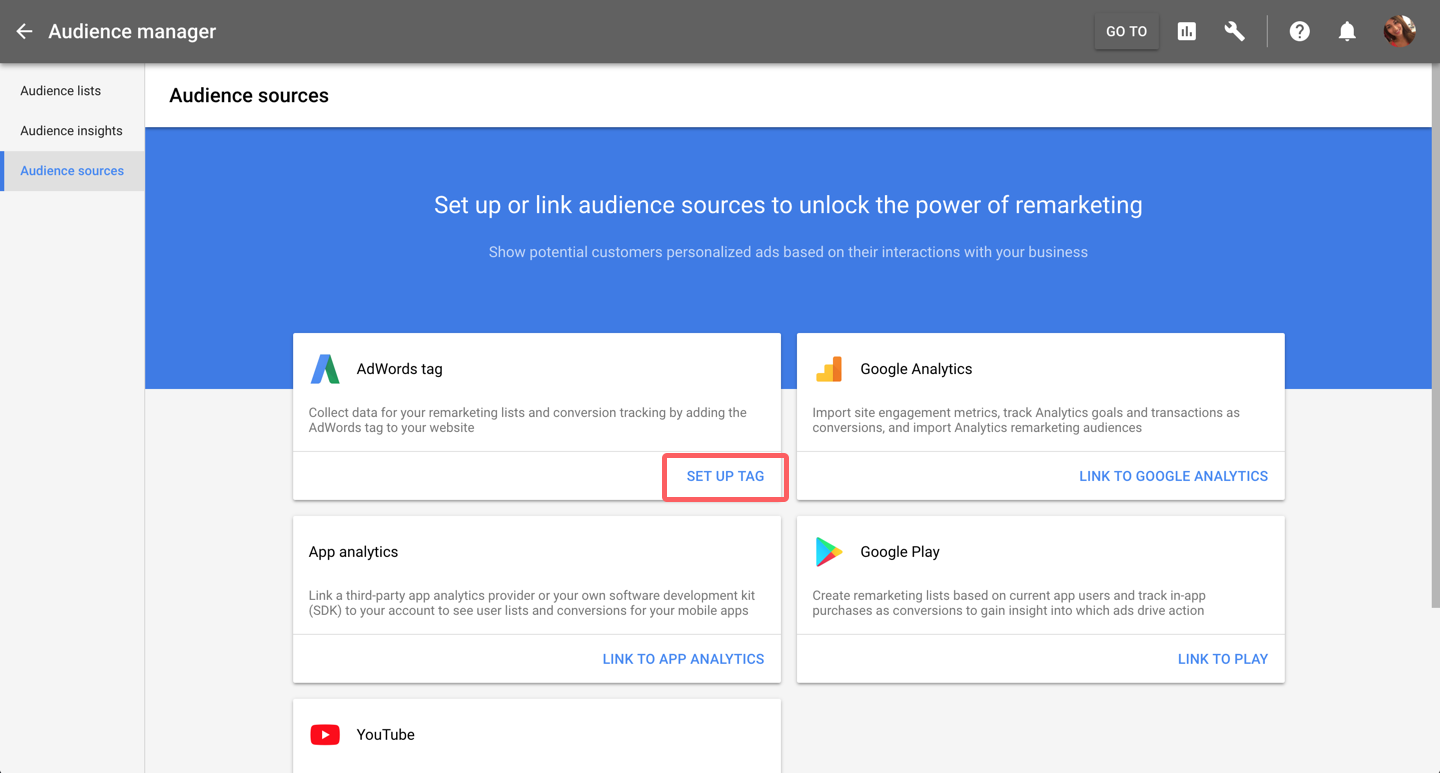Click the Google Play description text

1009,603
